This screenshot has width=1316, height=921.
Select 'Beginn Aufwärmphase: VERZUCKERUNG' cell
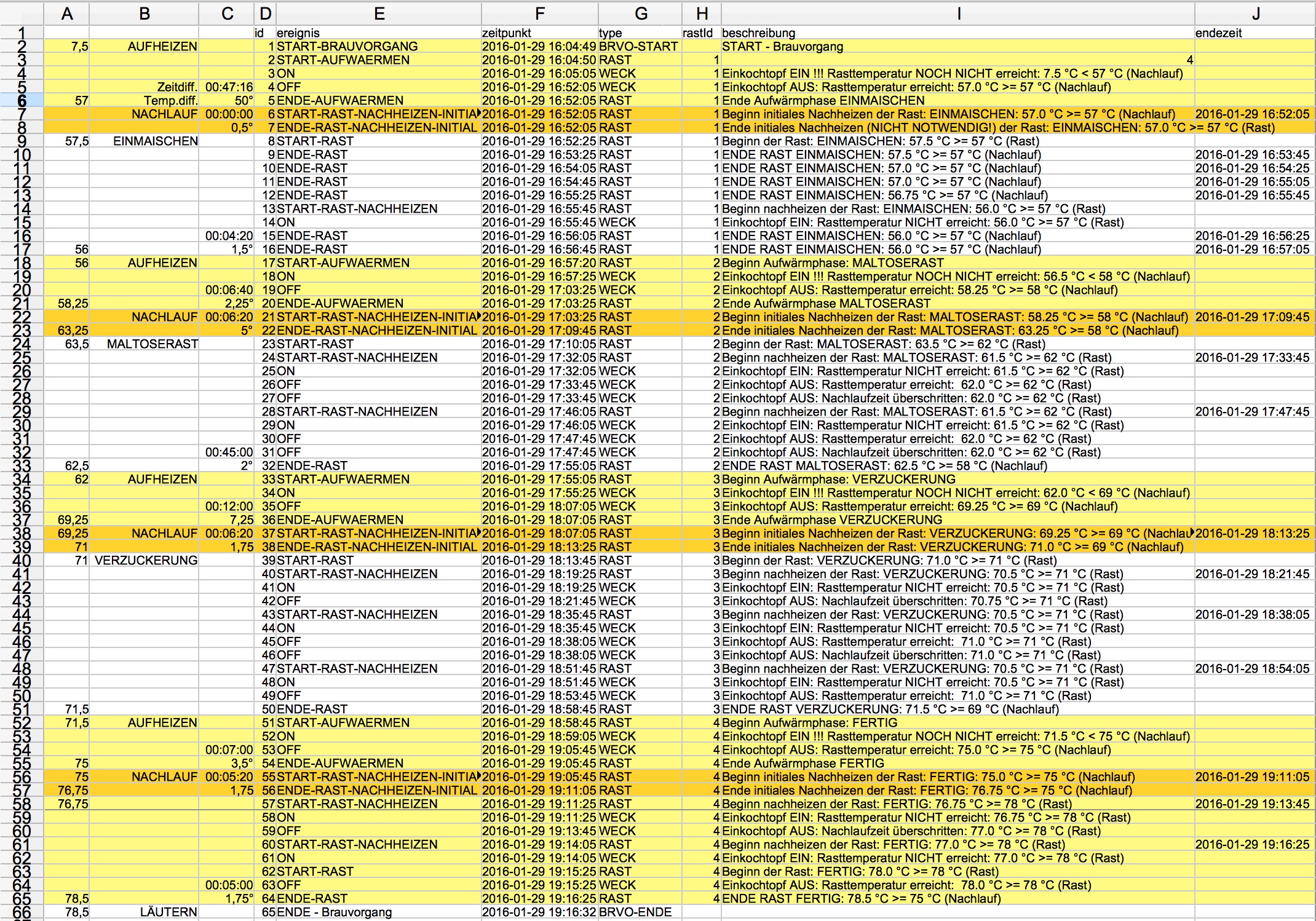(x=958, y=479)
